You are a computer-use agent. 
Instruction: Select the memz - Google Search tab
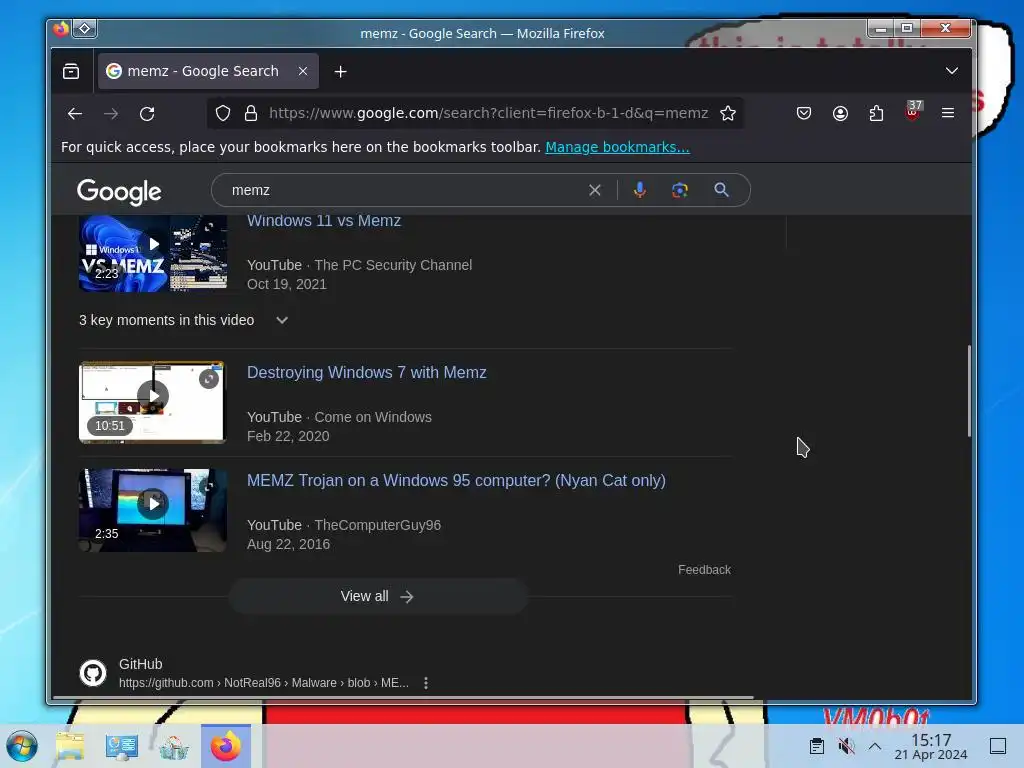click(x=208, y=71)
